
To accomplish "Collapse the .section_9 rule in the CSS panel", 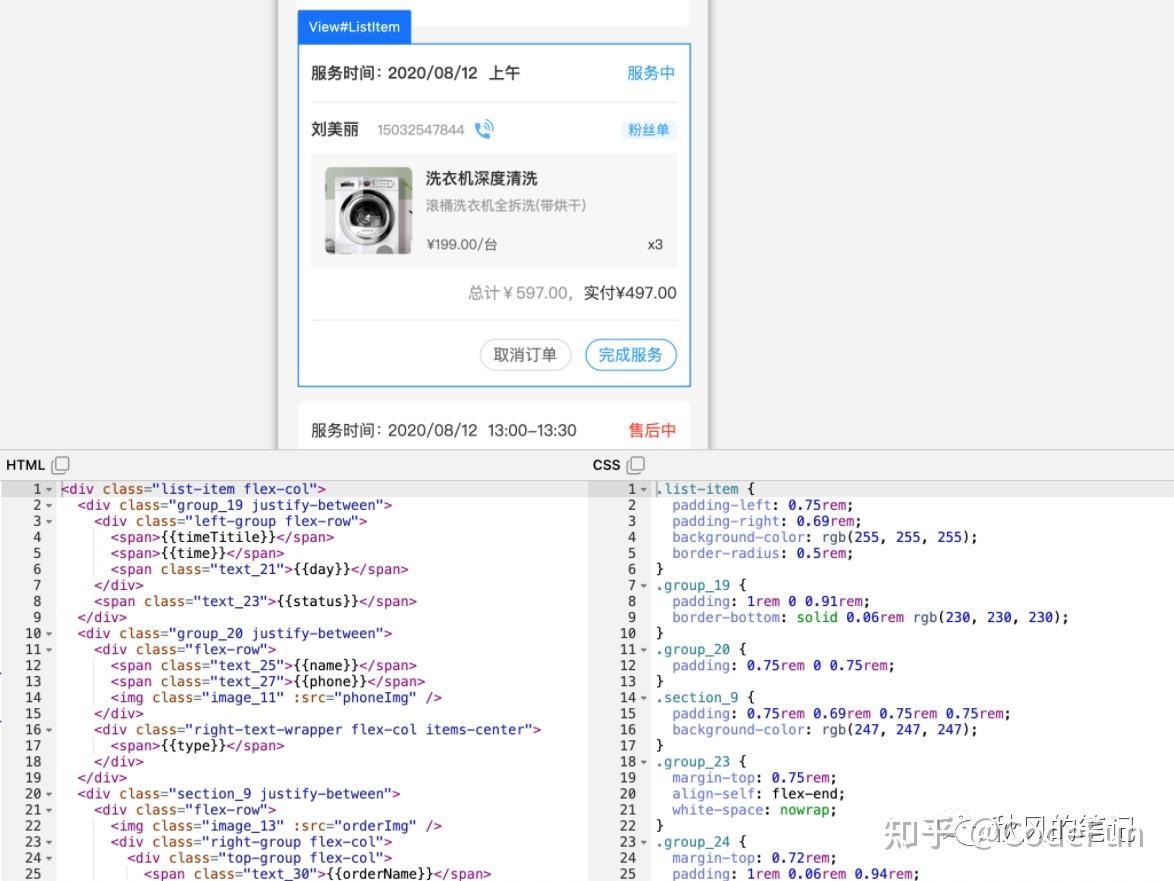I will click(645, 697).
